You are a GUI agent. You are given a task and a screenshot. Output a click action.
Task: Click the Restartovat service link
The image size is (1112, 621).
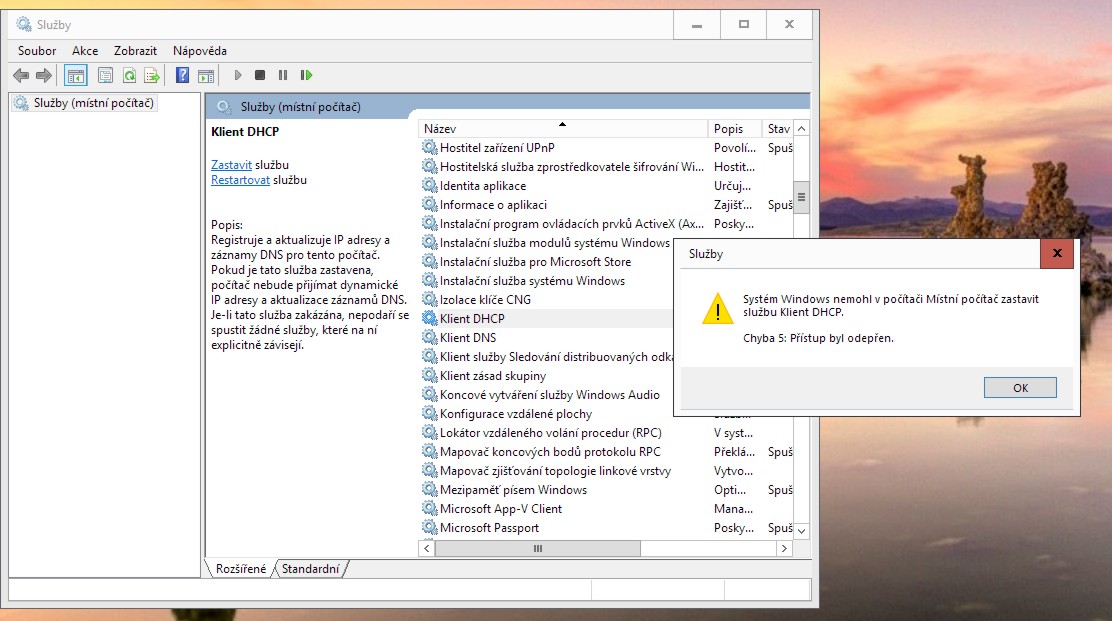pos(240,181)
